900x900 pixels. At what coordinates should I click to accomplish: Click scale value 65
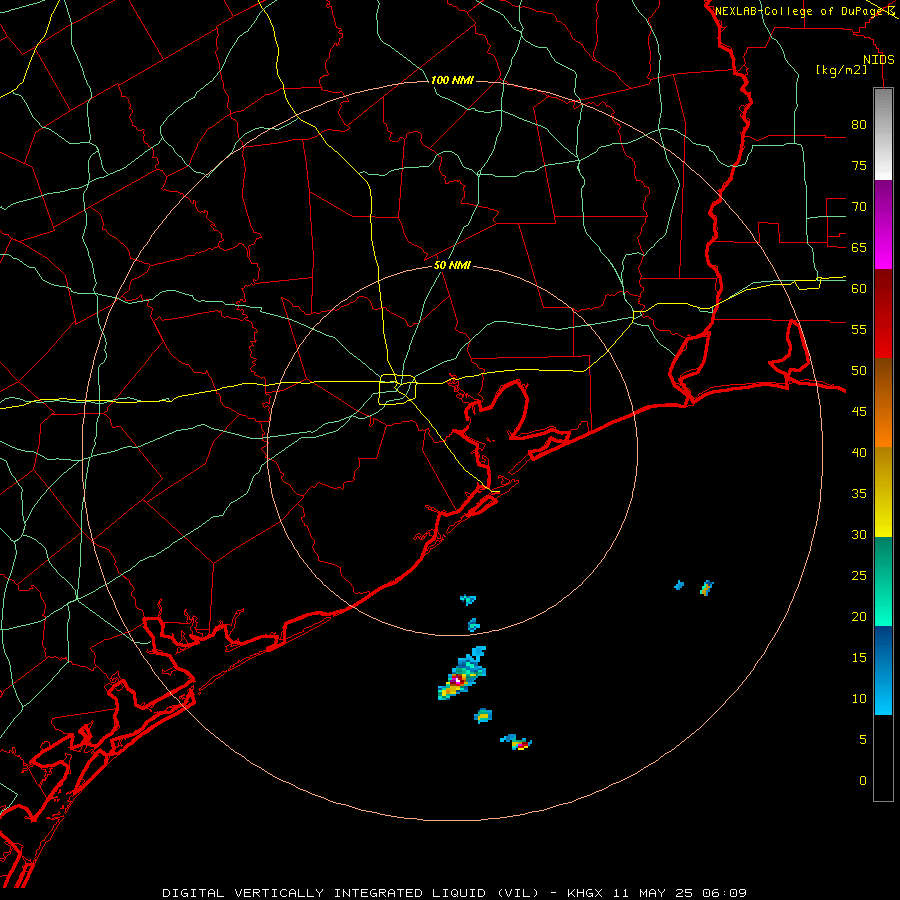coord(859,247)
